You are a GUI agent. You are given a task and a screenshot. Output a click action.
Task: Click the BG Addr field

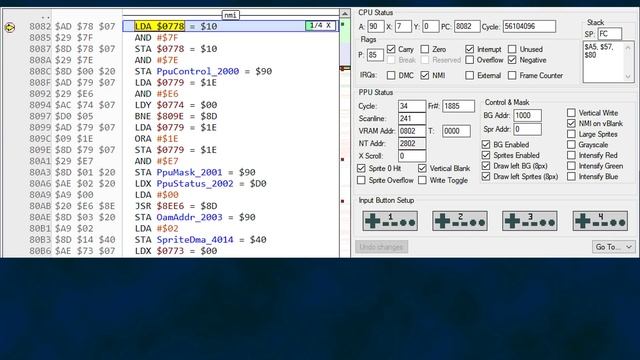[x=527, y=116]
